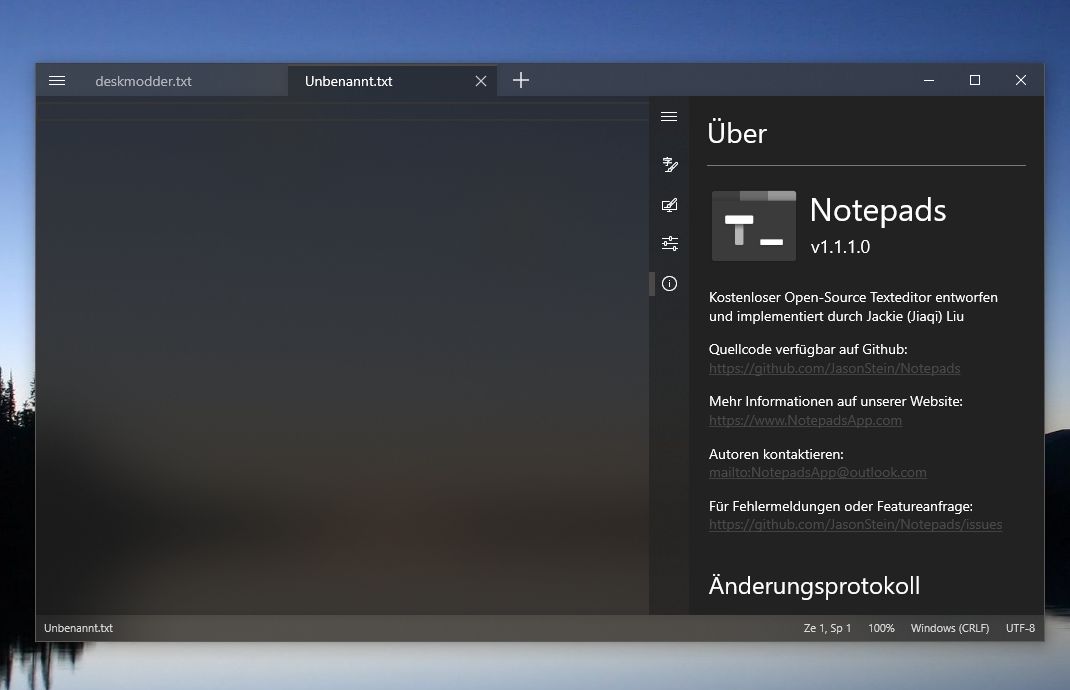
Task: Visit the www.NotepadsApp.com website link
Action: 805,420
